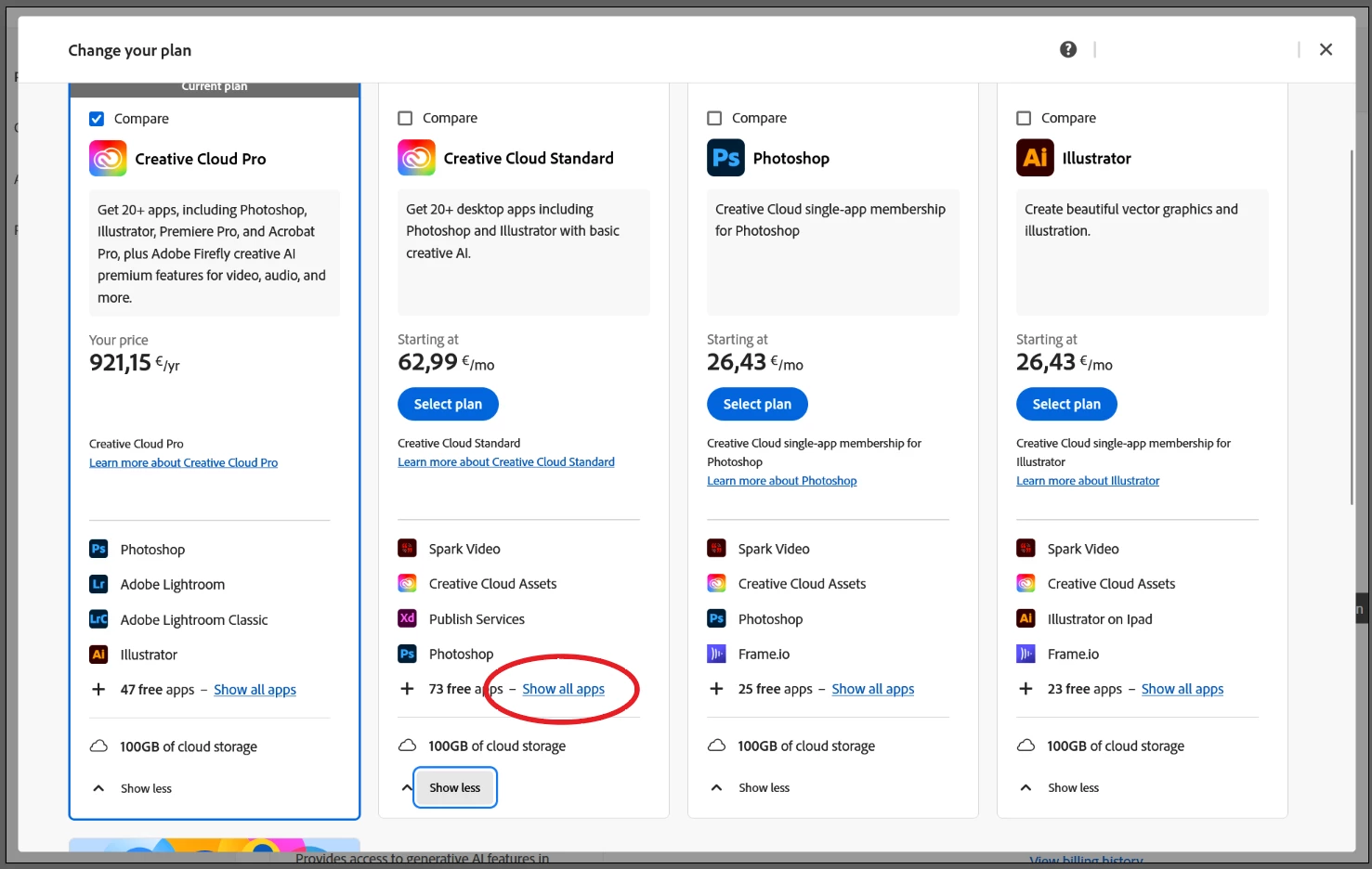The image size is (1372, 869).
Task: Uncheck Compare for Creative Cloud Pro
Action: [x=97, y=119]
